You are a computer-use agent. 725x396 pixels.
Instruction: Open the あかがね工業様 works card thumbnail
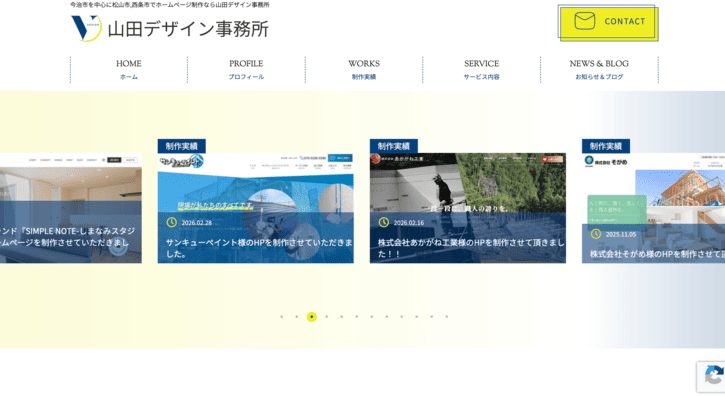pos(467,208)
